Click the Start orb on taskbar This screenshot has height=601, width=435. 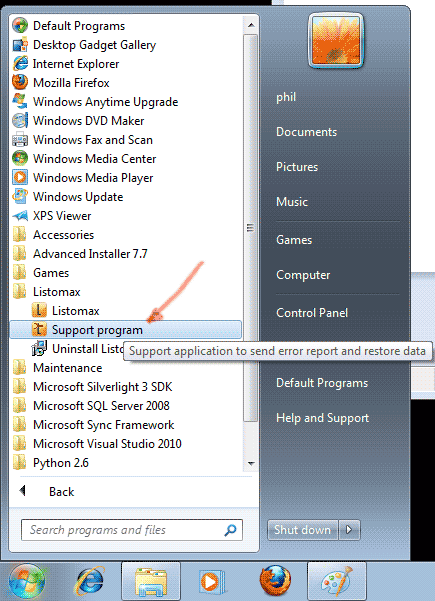[x=26, y=582]
